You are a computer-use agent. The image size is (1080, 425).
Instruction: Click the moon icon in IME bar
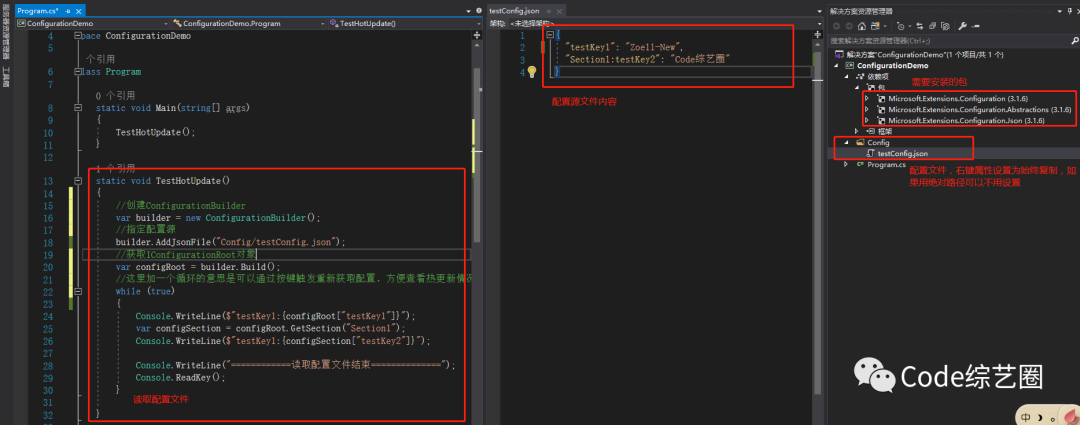[1041, 417]
